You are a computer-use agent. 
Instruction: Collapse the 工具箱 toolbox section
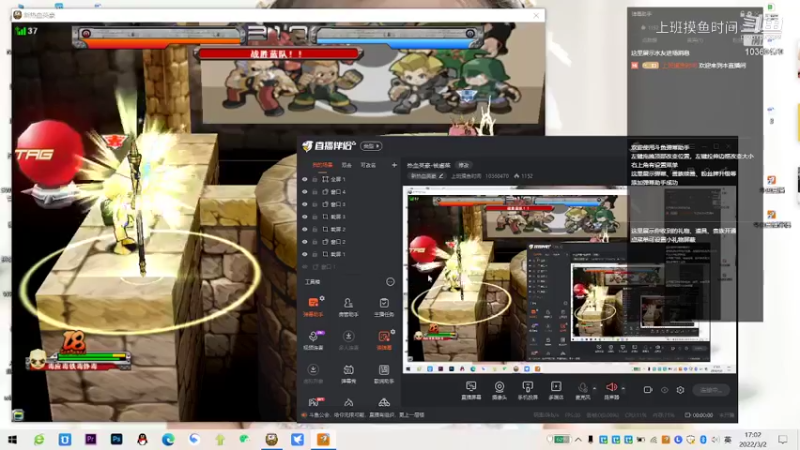[390, 282]
